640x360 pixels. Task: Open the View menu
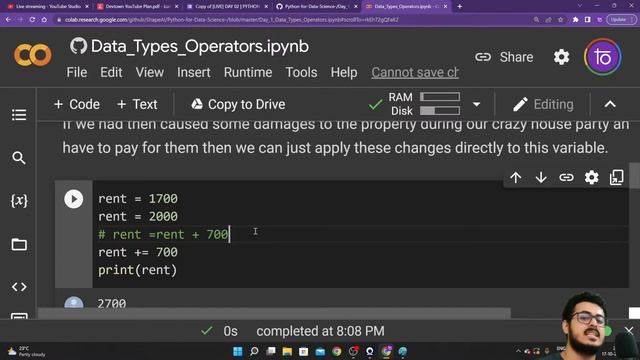(x=150, y=72)
